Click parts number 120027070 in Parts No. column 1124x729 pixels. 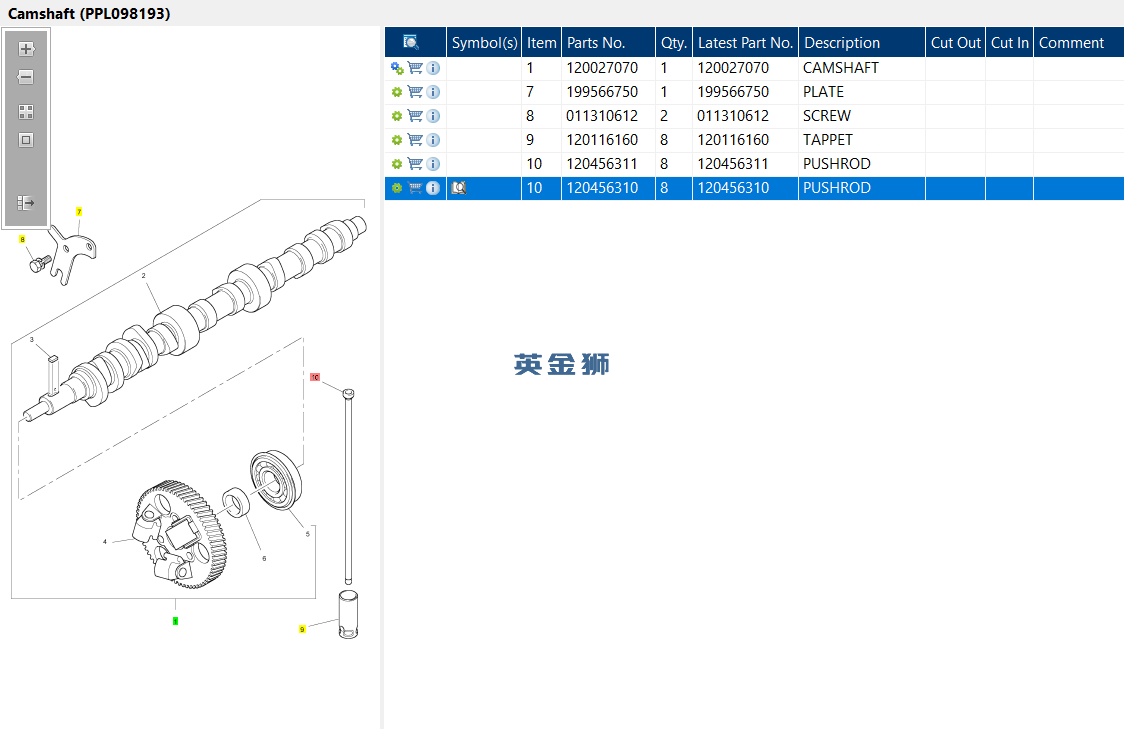[602, 68]
